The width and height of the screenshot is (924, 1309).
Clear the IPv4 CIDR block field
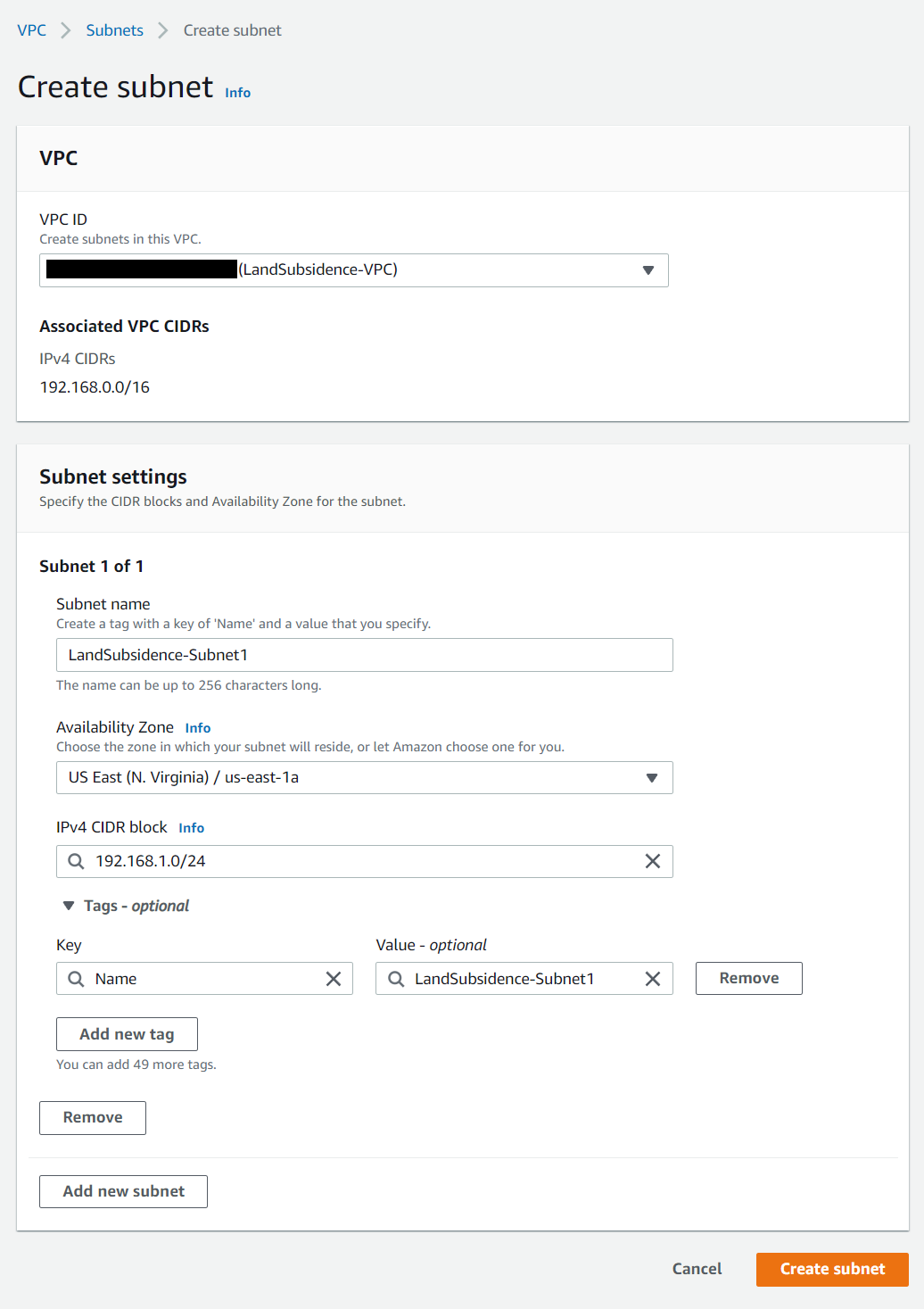[x=653, y=861]
